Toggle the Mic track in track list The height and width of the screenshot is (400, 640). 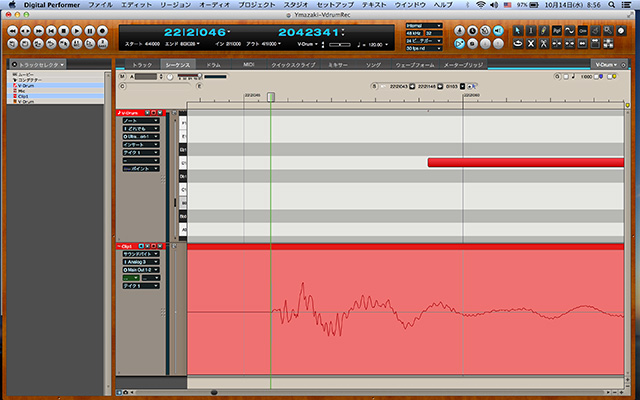tap(24, 91)
